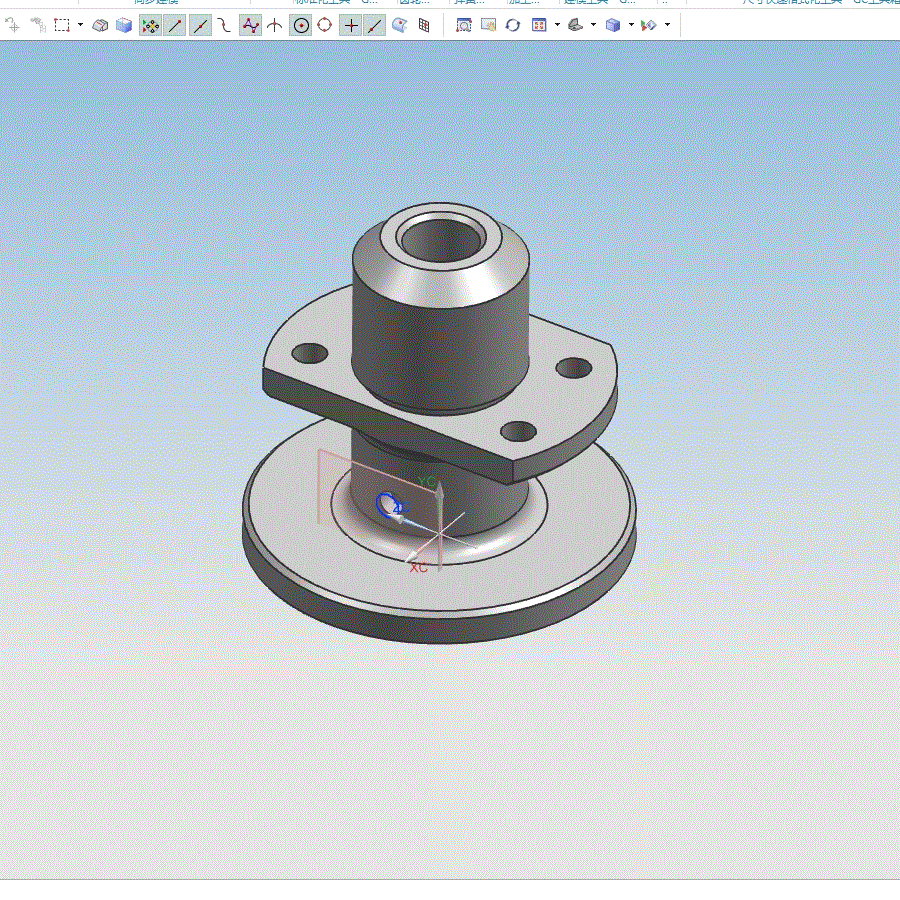
Task: Toggle End Point snap
Action: 174,25
